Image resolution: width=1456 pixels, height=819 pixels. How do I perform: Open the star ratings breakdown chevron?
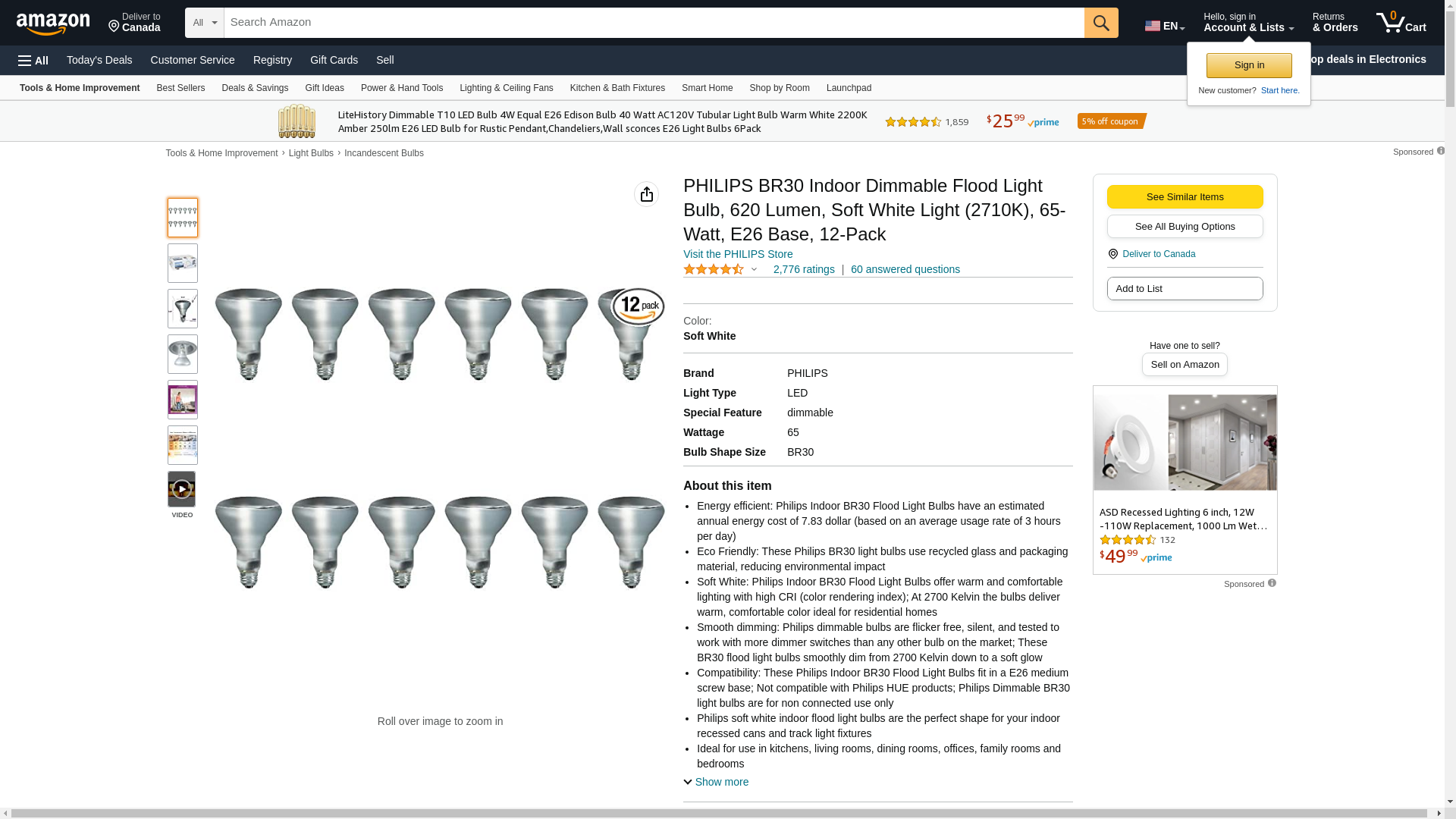pyautogui.click(x=754, y=269)
